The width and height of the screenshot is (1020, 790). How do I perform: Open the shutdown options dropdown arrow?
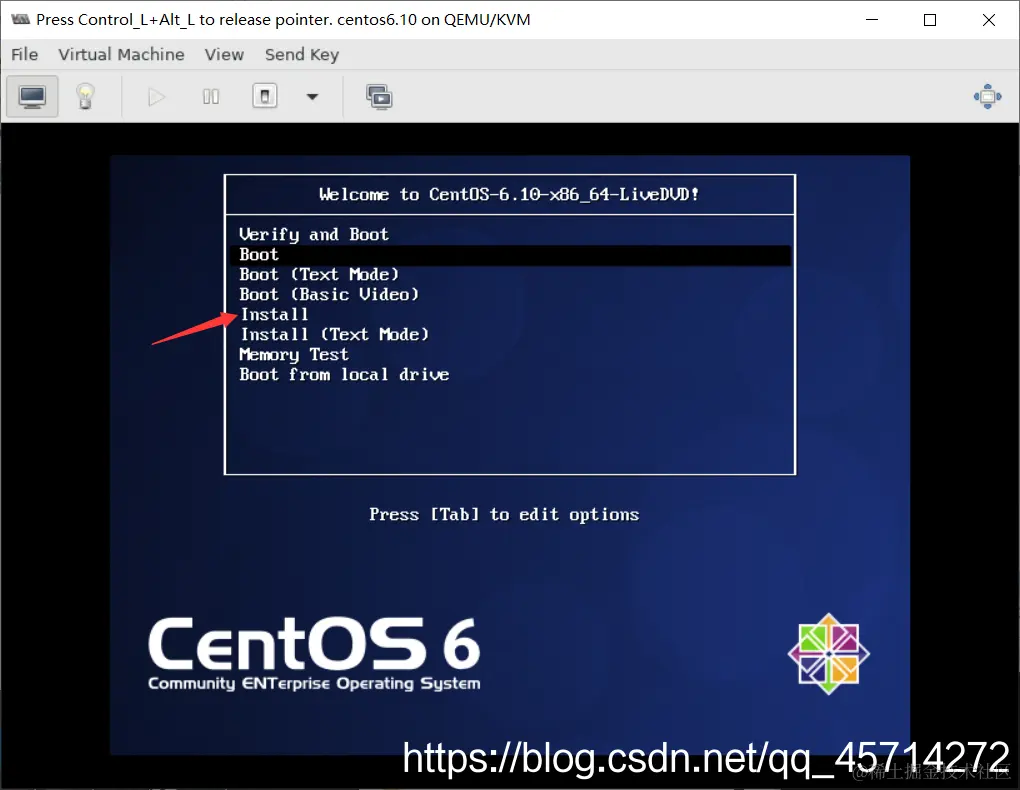(312, 97)
